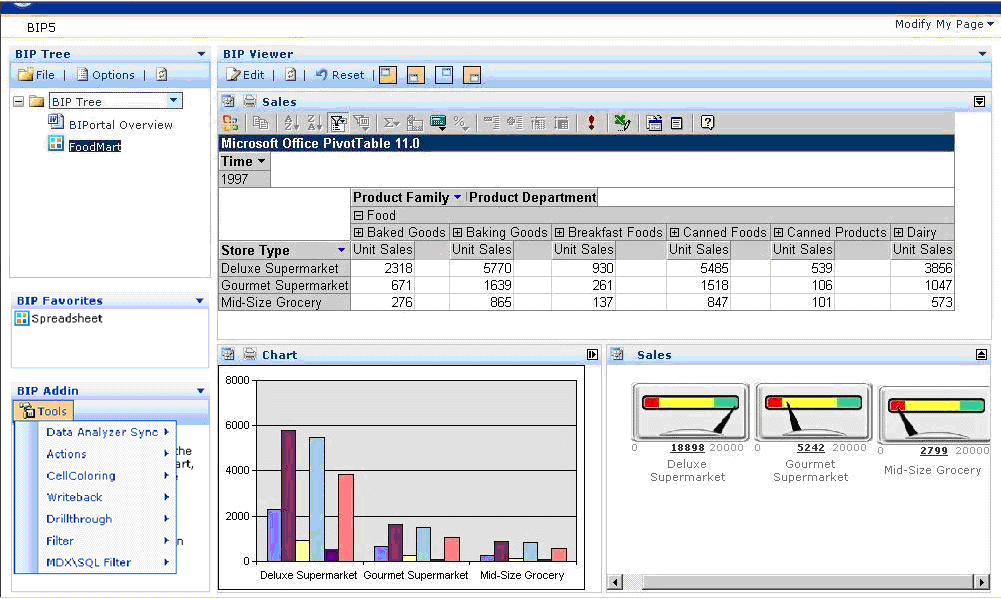Screen dimensions: 1001x599
Task: Click the expand rows icon in PivotTable toolbar
Action: (515, 123)
